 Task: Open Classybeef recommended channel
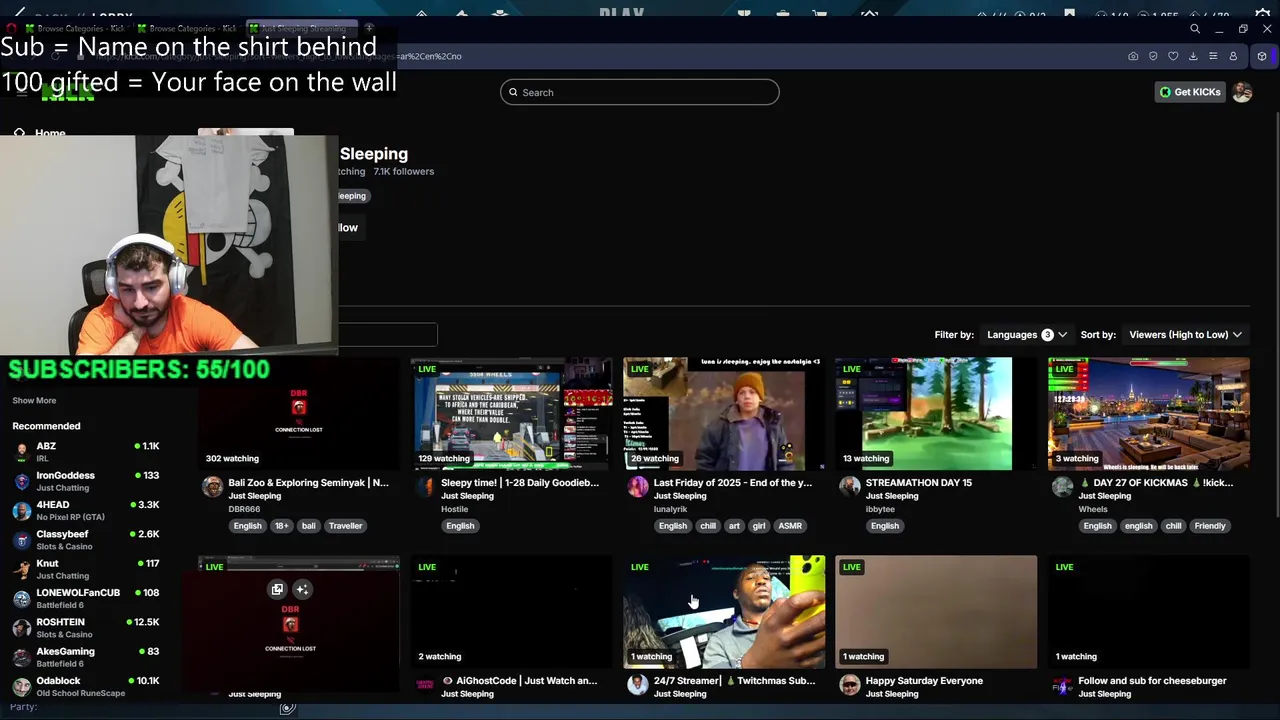click(85, 540)
